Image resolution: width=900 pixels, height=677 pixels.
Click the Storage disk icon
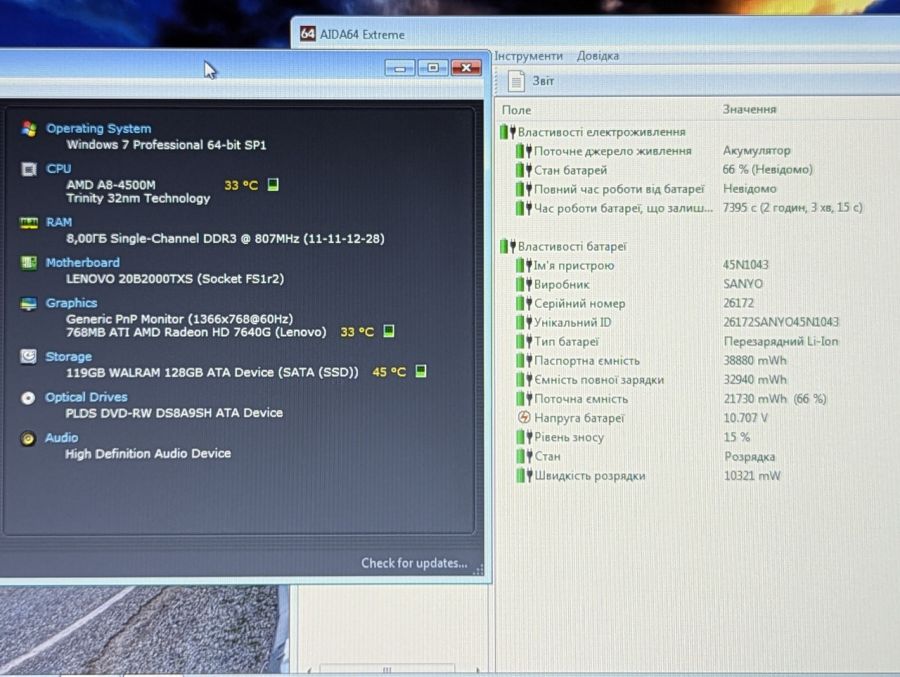[28, 357]
